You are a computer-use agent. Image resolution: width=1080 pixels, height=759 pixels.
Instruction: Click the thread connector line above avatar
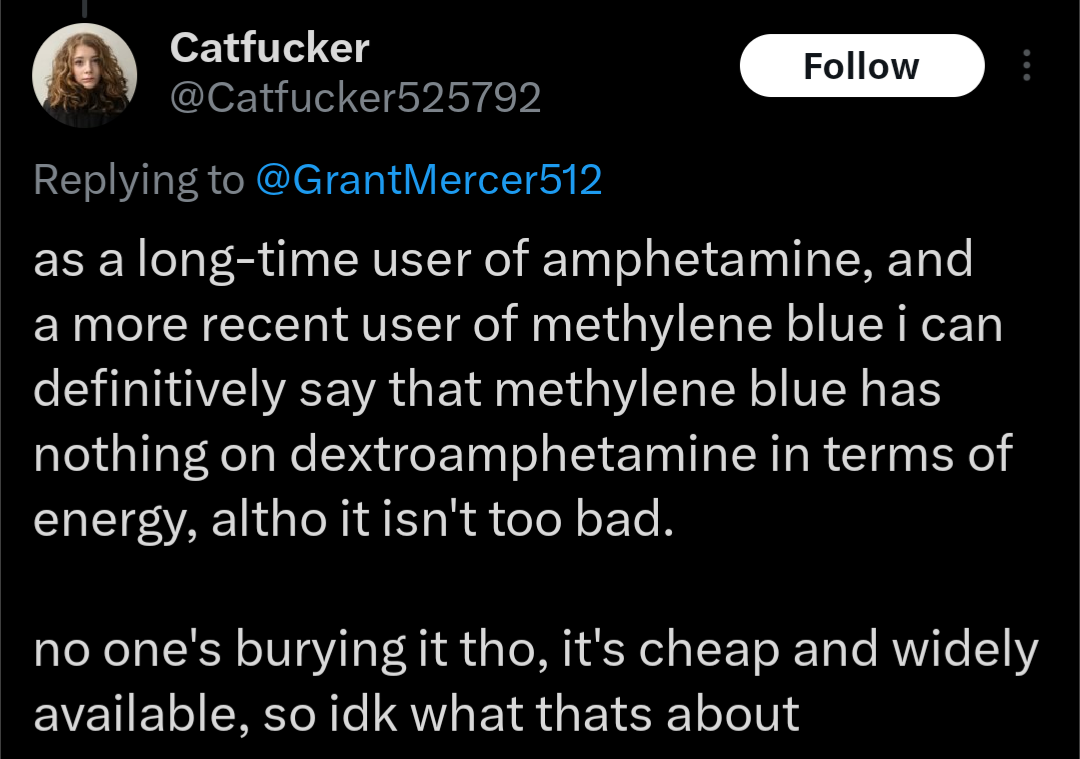click(x=85, y=8)
